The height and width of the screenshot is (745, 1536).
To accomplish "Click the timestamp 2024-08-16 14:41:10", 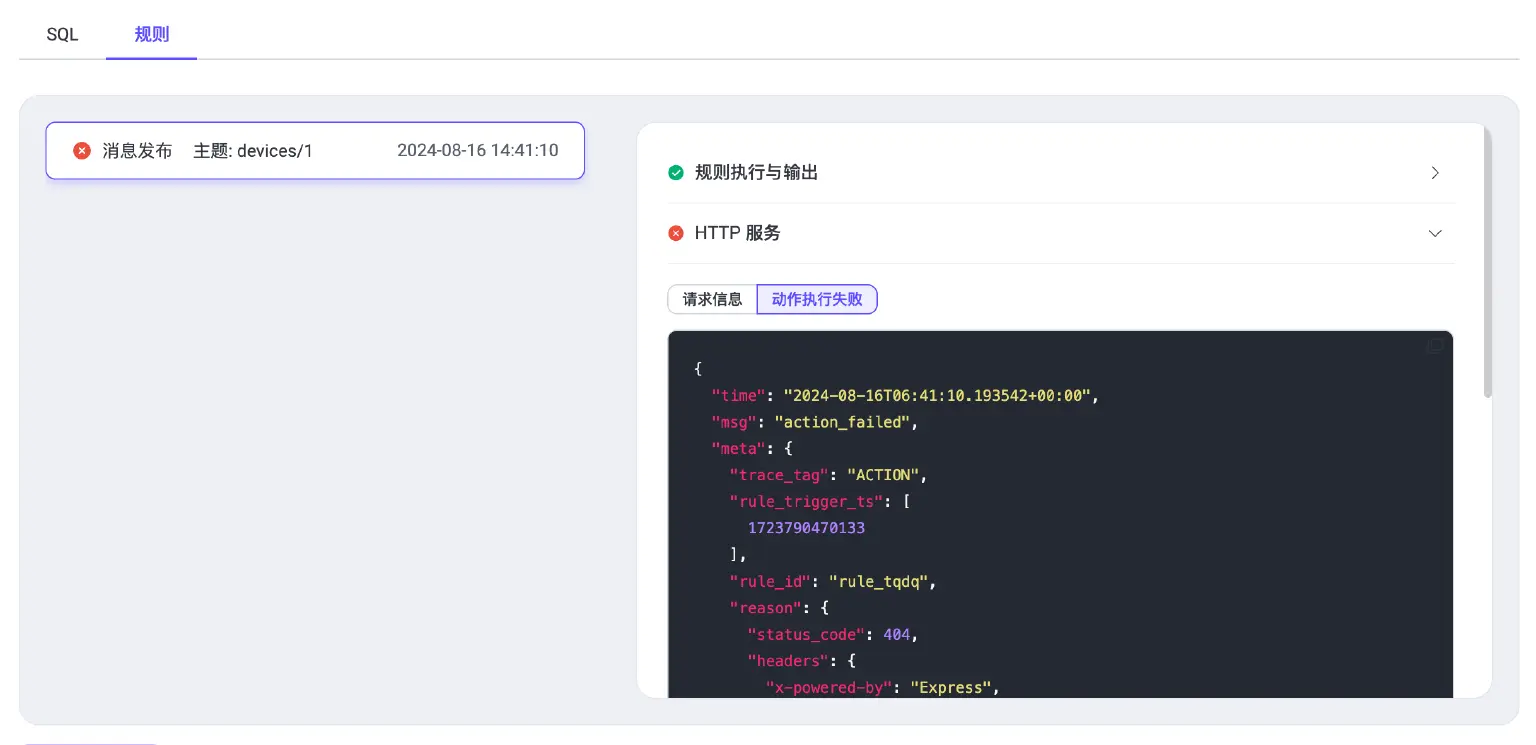I will (x=478, y=150).
